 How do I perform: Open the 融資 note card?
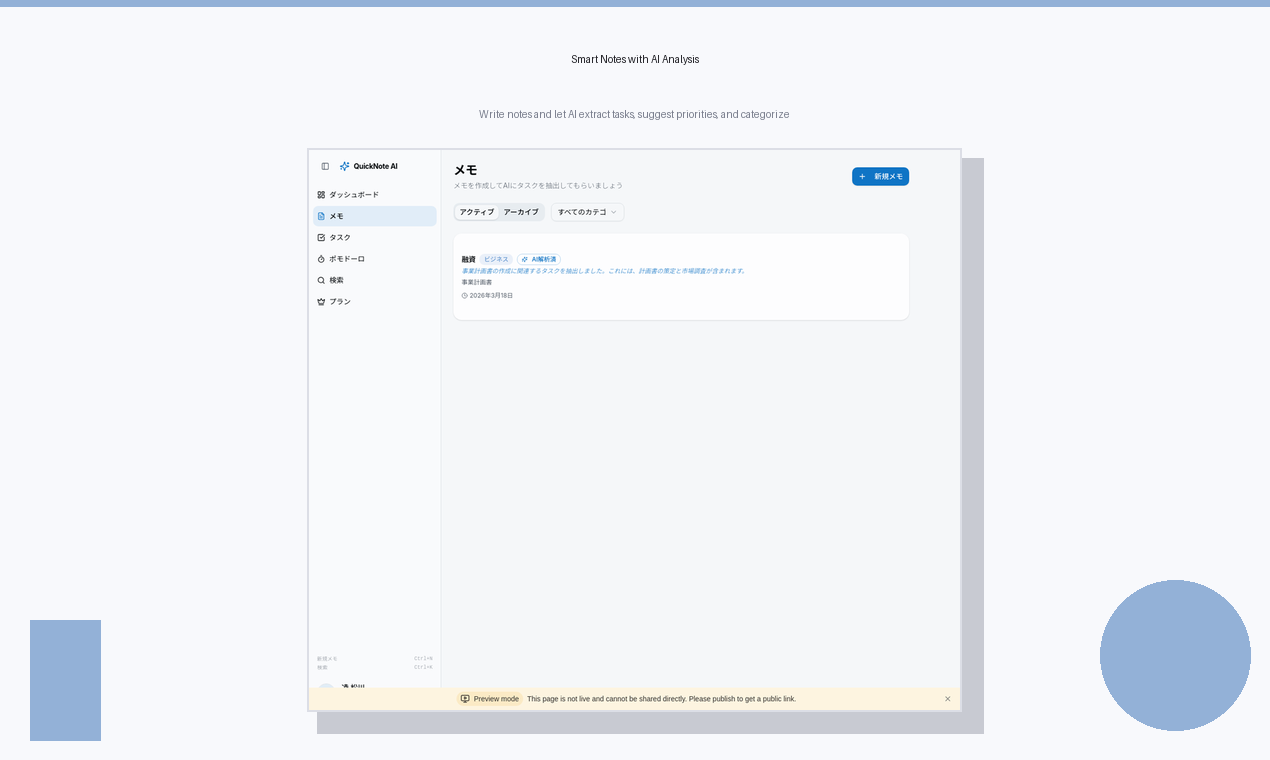(680, 276)
